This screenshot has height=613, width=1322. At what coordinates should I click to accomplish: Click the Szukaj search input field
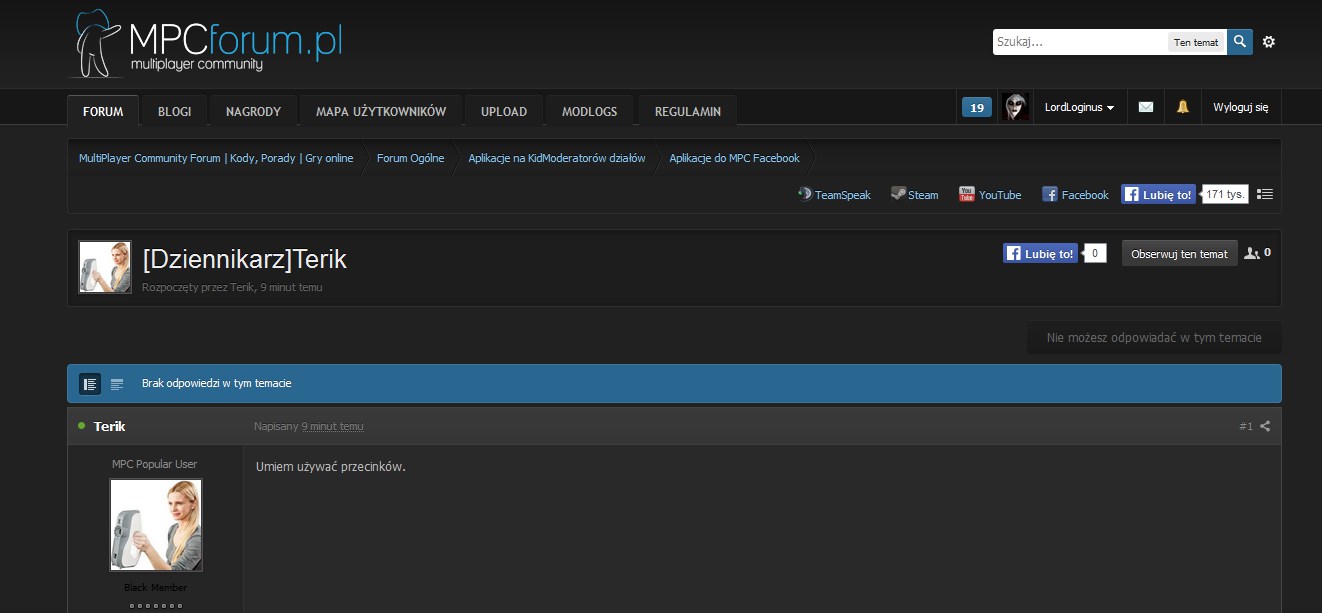(x=1080, y=42)
